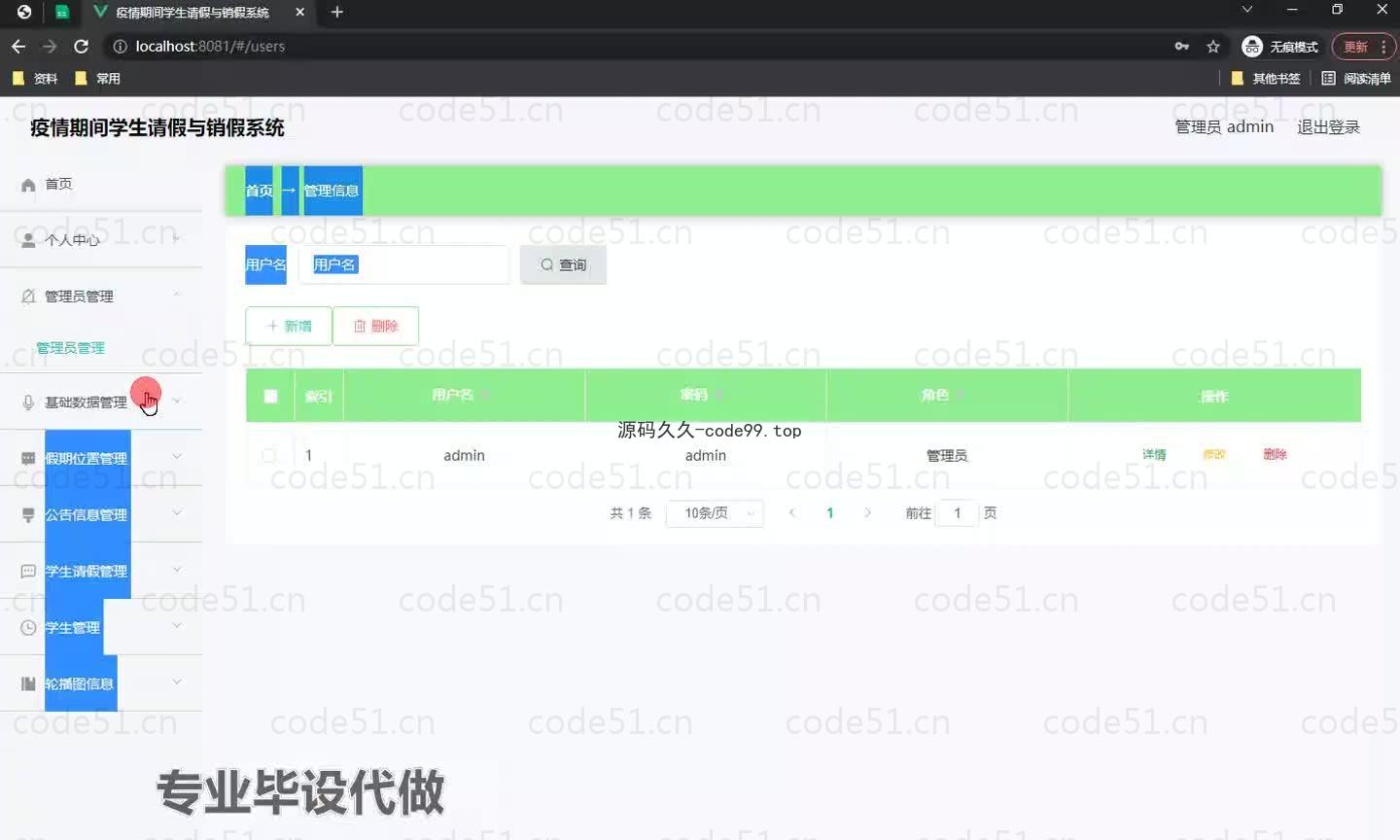Click the 查询 search button
The image size is (1400, 840).
tap(563, 264)
